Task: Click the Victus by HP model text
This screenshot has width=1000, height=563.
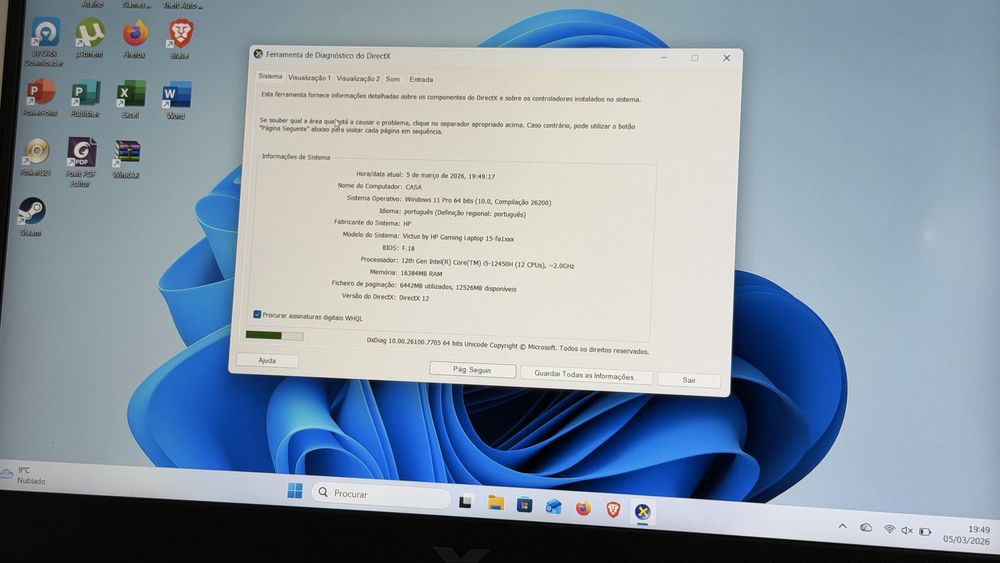Action: [x=458, y=237]
